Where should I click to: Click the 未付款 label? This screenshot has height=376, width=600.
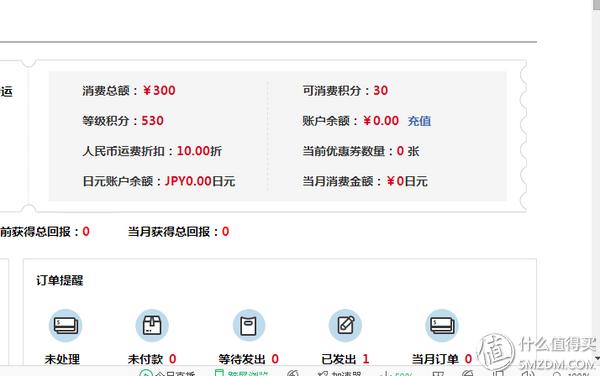point(145,359)
